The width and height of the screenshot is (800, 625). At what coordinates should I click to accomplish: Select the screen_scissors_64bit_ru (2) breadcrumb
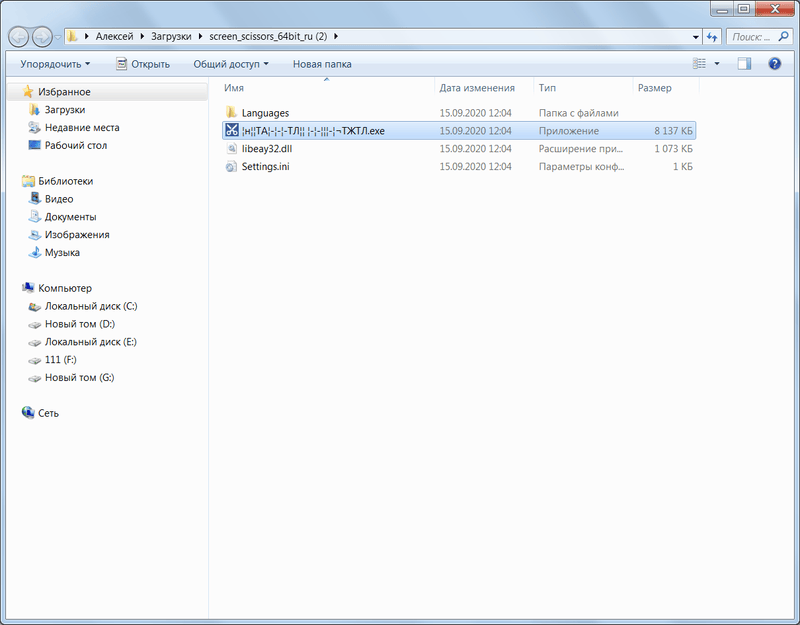point(268,36)
